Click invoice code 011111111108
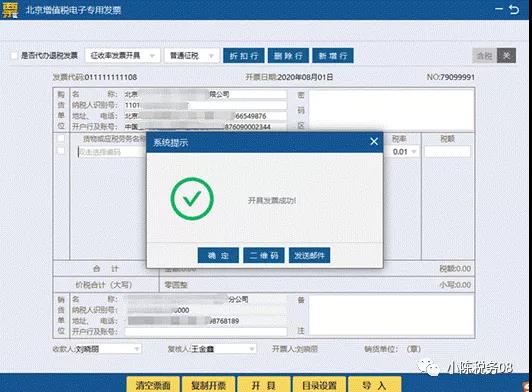 (111, 77)
